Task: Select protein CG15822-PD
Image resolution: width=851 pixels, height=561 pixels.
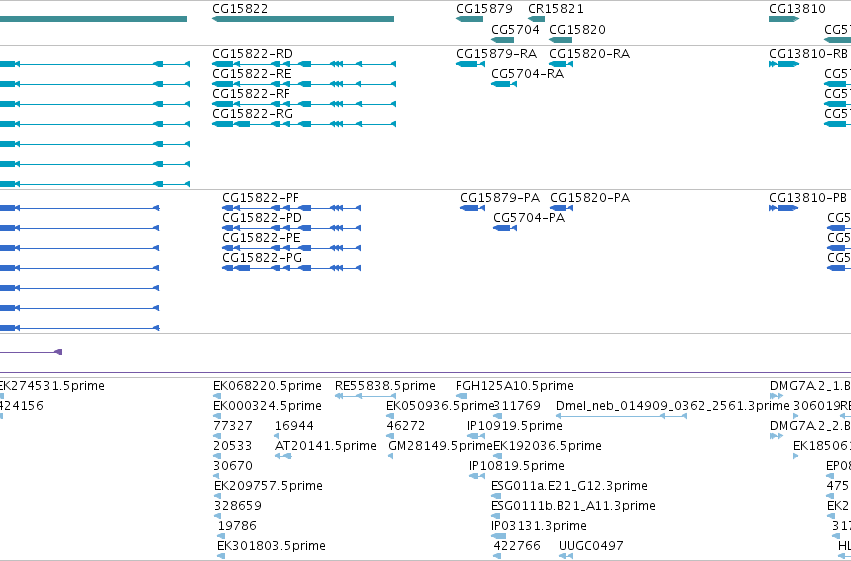Action: point(291,228)
